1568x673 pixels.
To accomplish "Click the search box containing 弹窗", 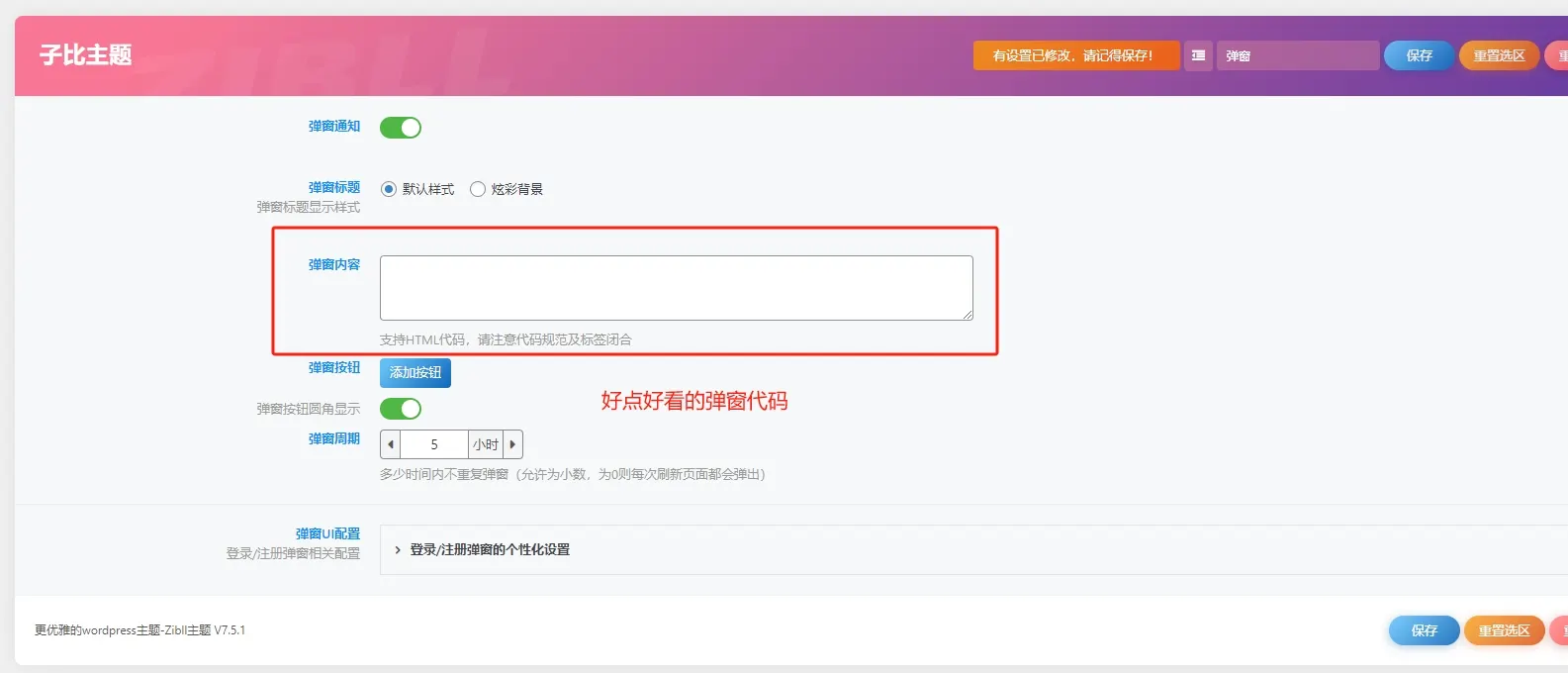I will point(1298,55).
